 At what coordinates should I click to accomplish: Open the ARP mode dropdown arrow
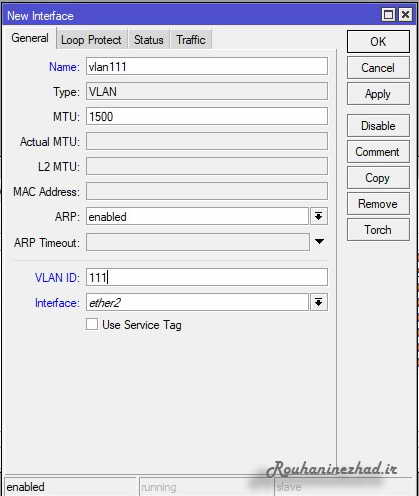319,217
